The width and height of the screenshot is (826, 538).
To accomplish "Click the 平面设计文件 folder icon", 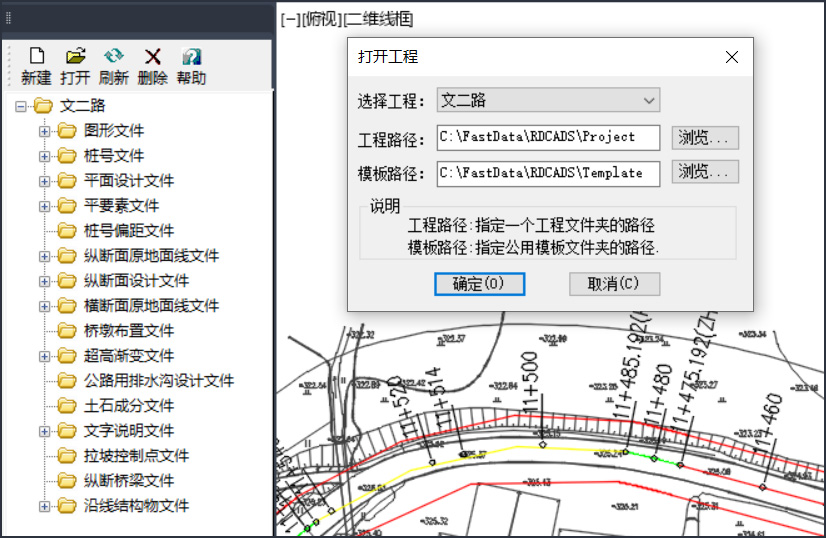I will 67,180.
